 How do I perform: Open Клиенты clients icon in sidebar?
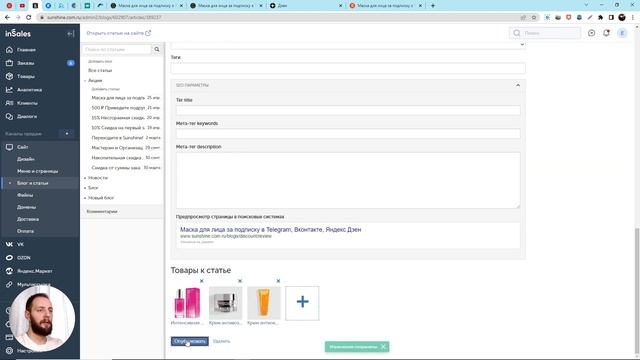click(x=9, y=103)
